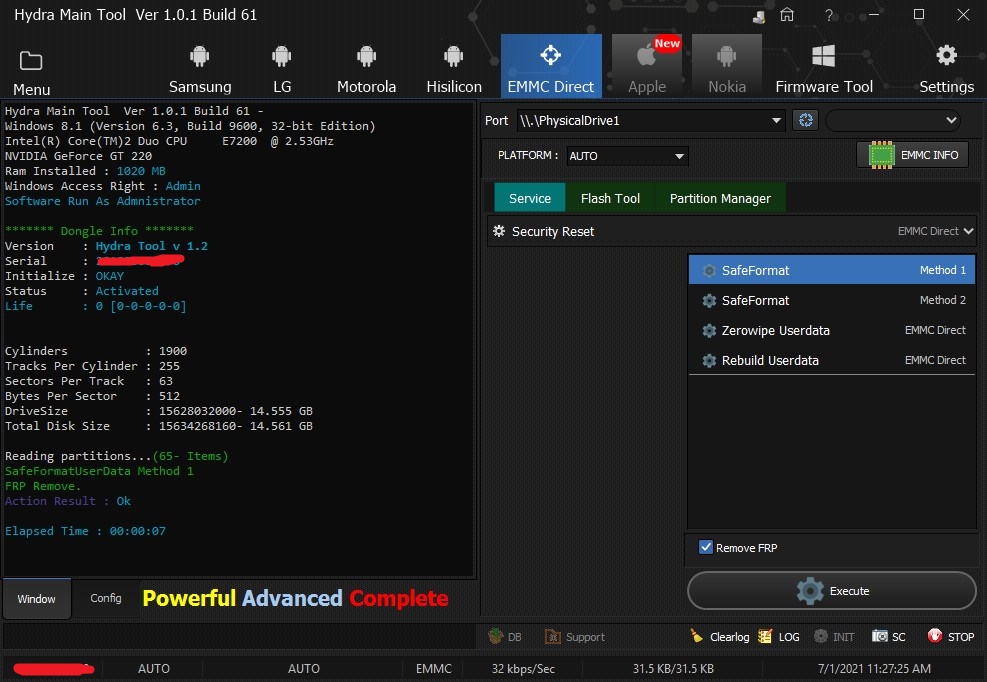Toggle the Remove FRP checkbox
Viewport: 987px width, 682px height.
[x=706, y=547]
